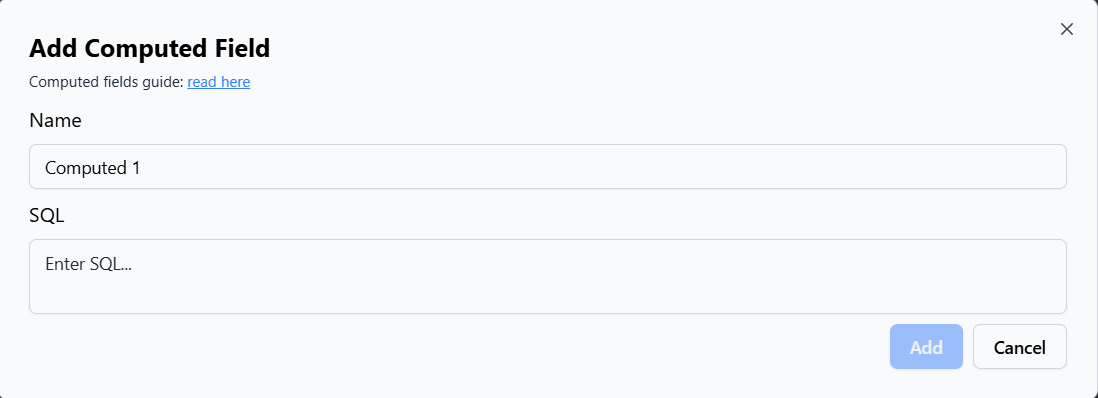Click into the SQL text area
The width and height of the screenshot is (1098, 398).
[x=548, y=277]
